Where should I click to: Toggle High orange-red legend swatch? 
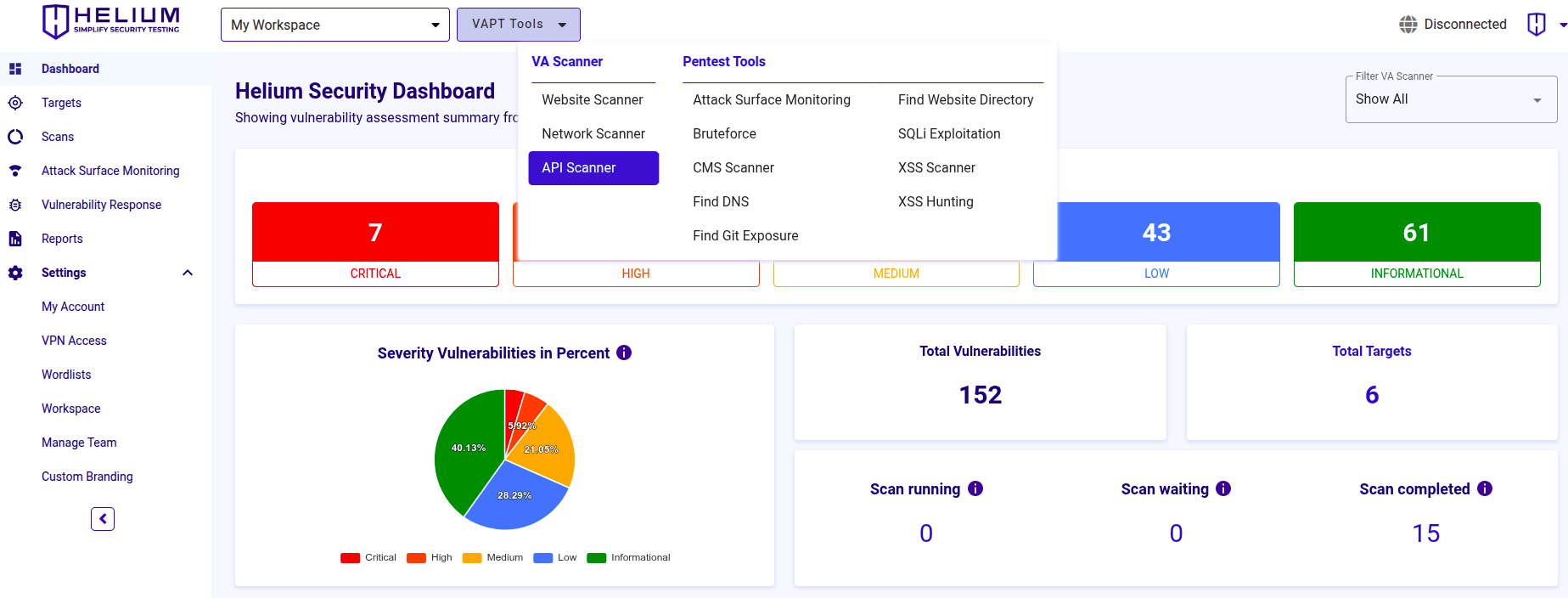pyautogui.click(x=416, y=558)
